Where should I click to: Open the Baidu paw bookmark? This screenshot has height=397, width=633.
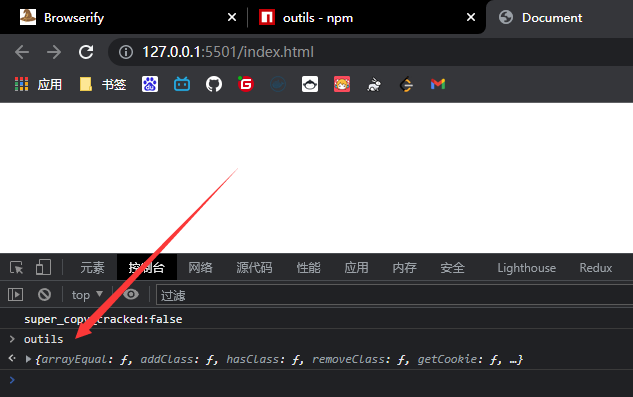(150, 84)
